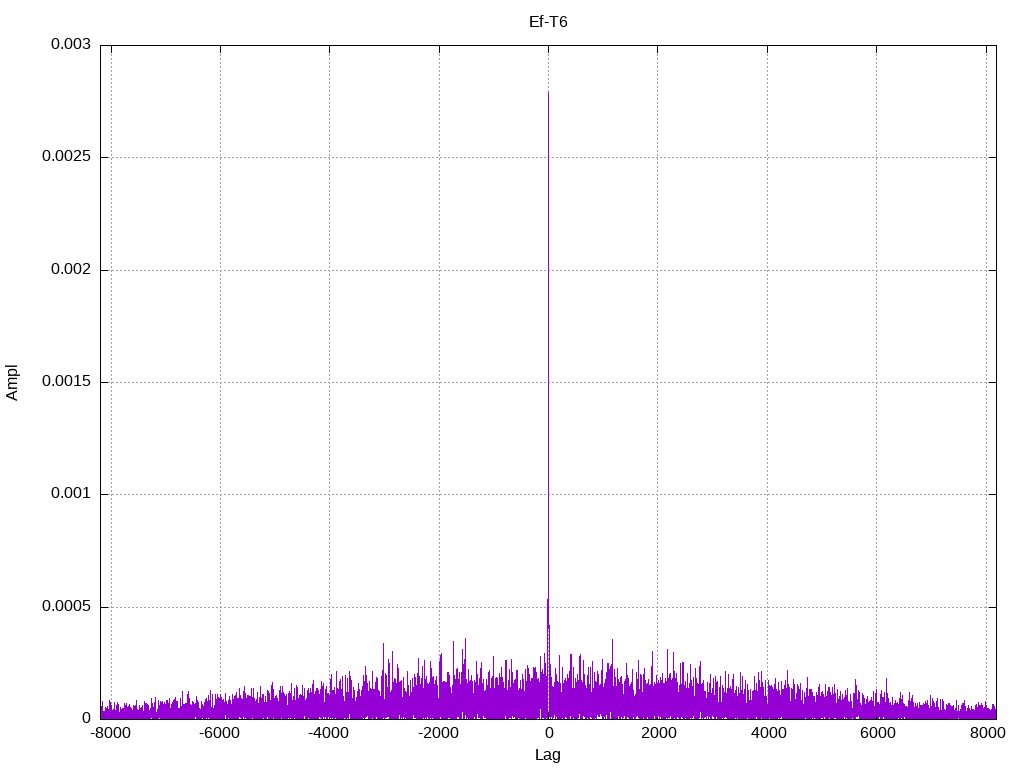1024x768 pixels.
Task: Click the y-axis tick label 0.002
Action: point(71,269)
